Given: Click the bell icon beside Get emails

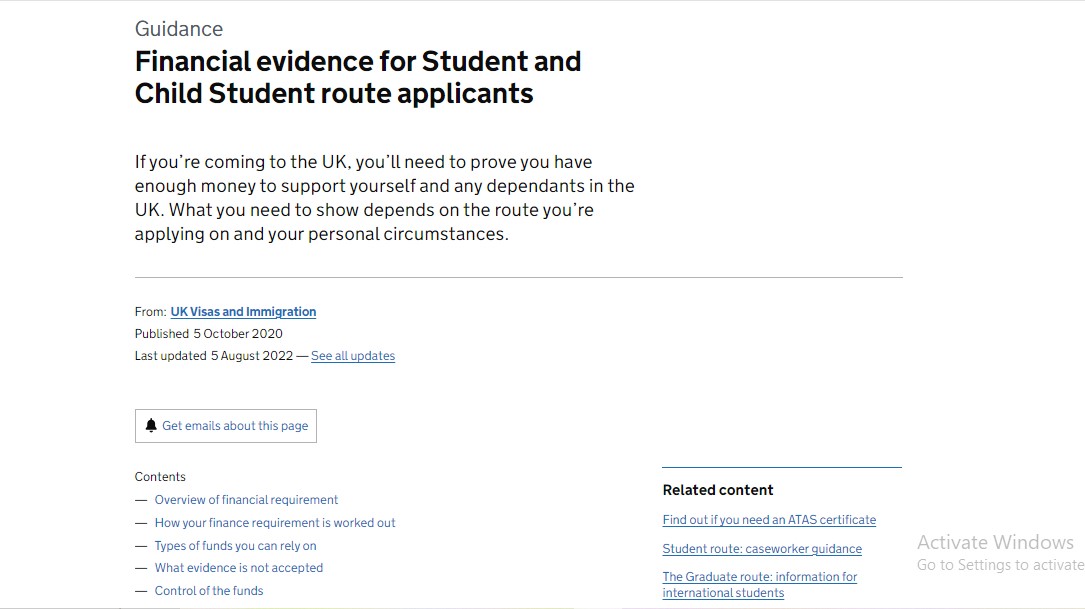Looking at the screenshot, I should [x=151, y=426].
